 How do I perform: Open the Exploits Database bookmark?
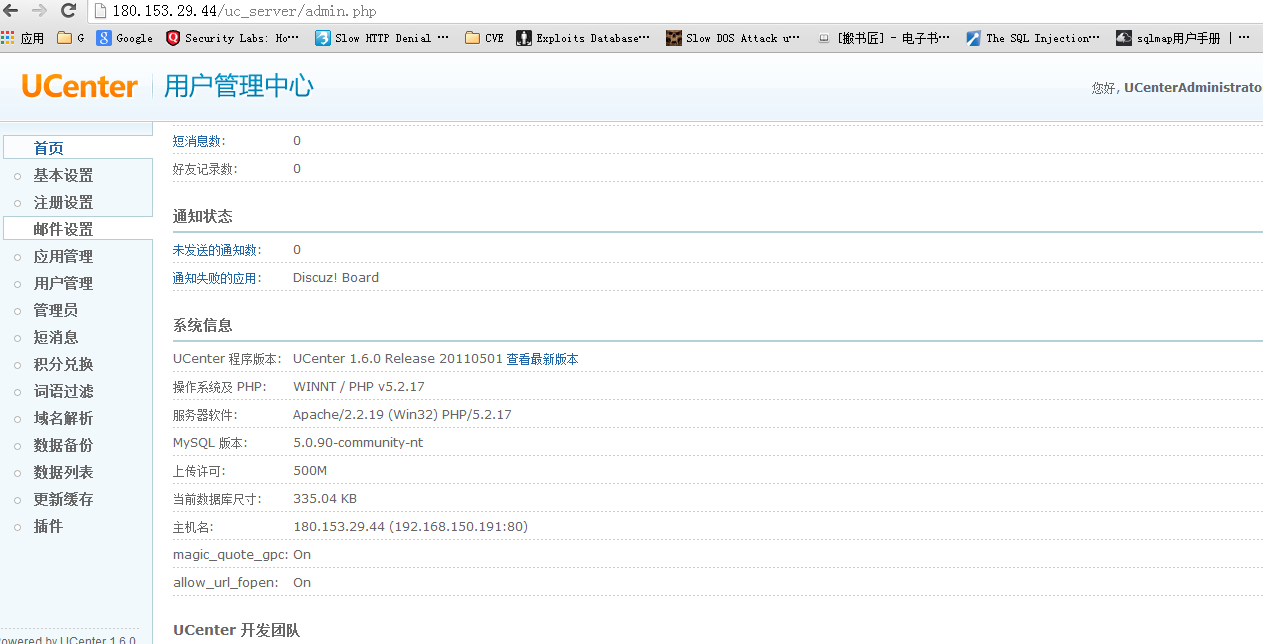click(583, 38)
